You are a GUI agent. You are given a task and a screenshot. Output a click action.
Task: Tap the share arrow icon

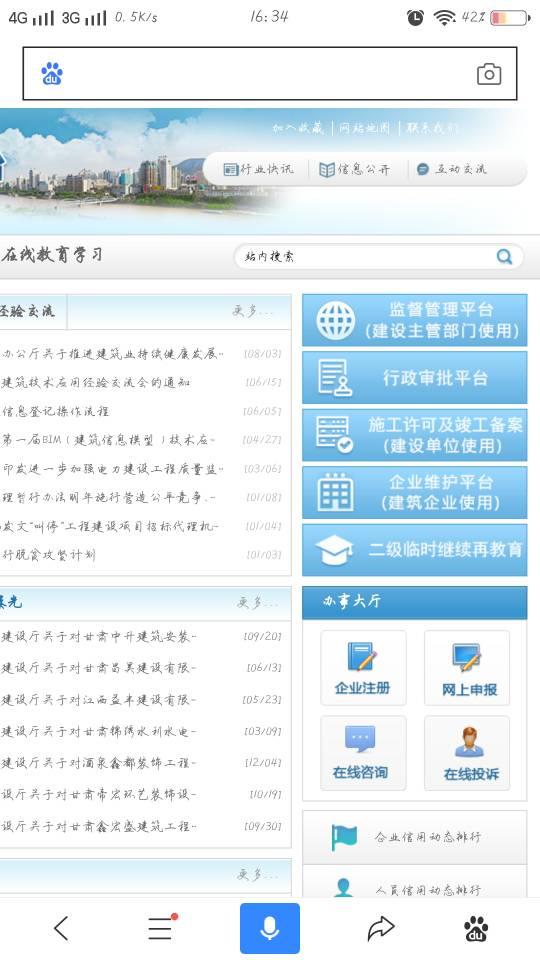point(380,929)
